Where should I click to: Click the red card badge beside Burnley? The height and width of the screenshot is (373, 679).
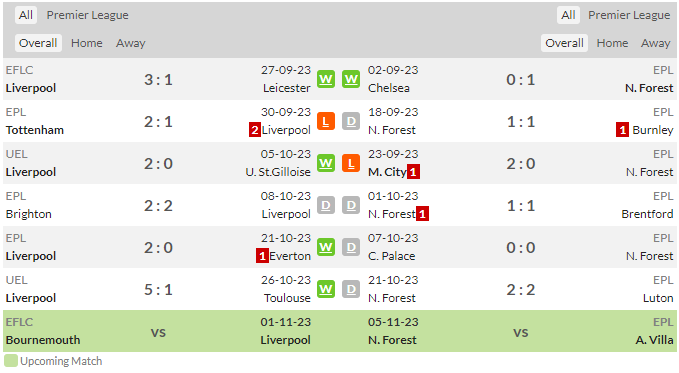(x=622, y=130)
